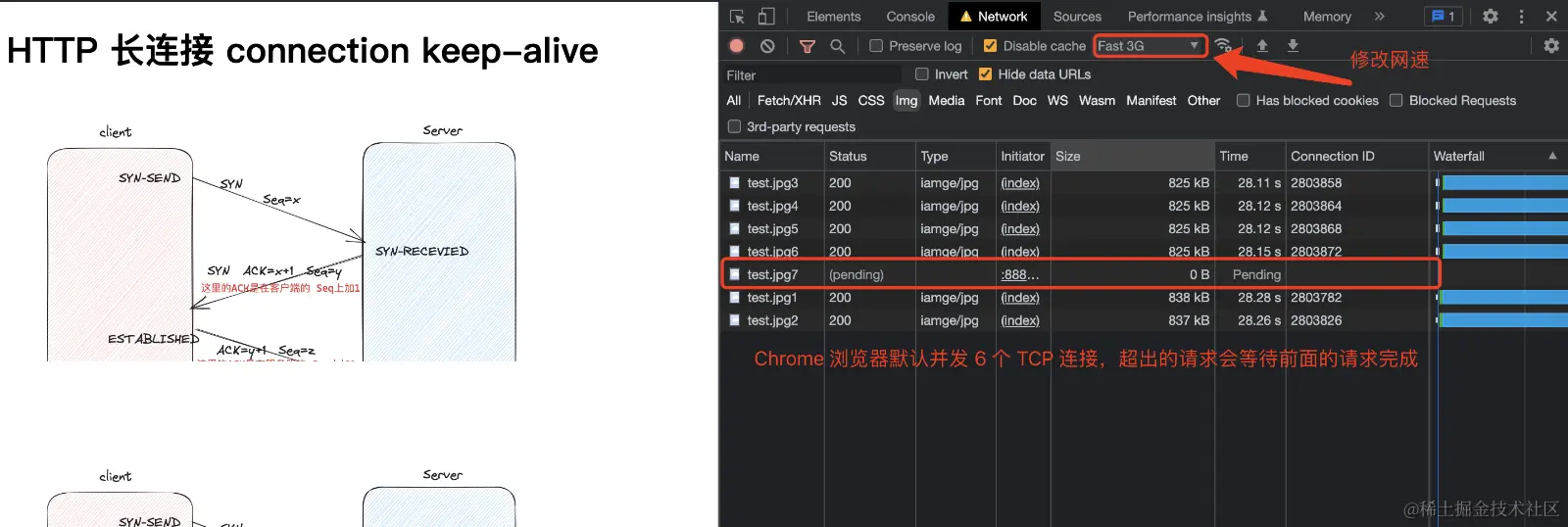Switch to the Console tab
Screen dimensions: 1568x527
pos(910,17)
